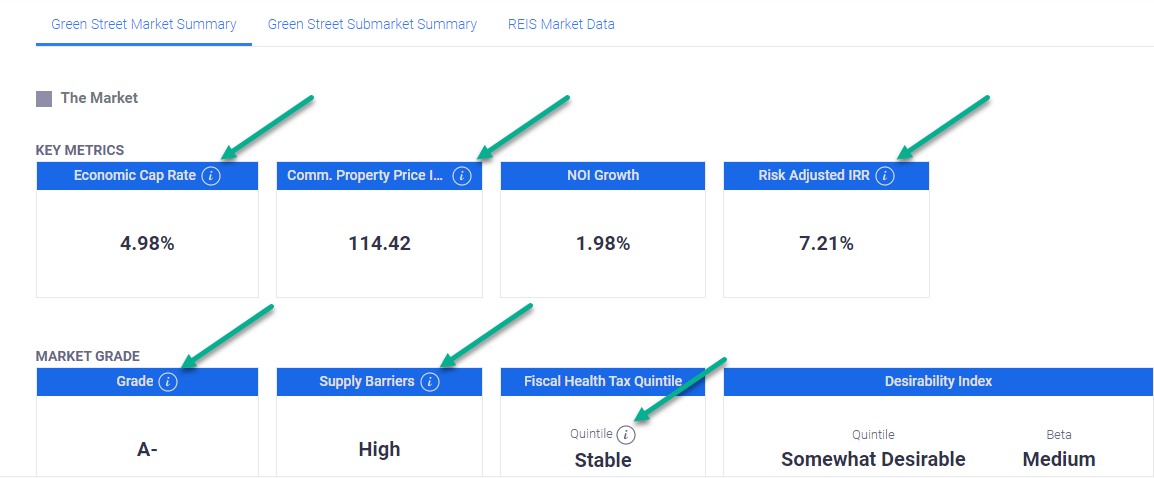Viewport: 1154px width, 478px height.
Task: Click the 7.21% risk adjusted IRR value
Action: click(x=826, y=243)
